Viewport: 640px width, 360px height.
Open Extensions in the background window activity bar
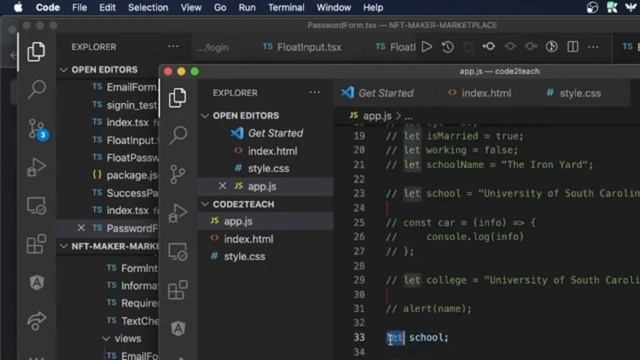click(x=36, y=244)
